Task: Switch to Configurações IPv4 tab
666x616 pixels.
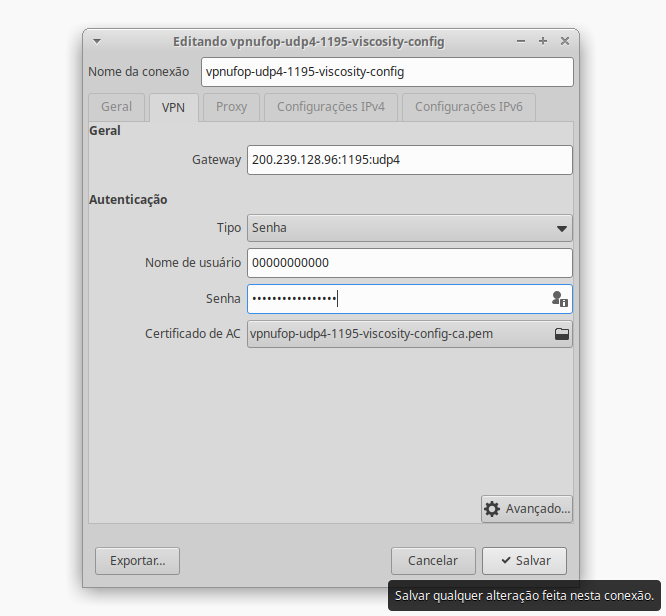Action: click(x=331, y=107)
